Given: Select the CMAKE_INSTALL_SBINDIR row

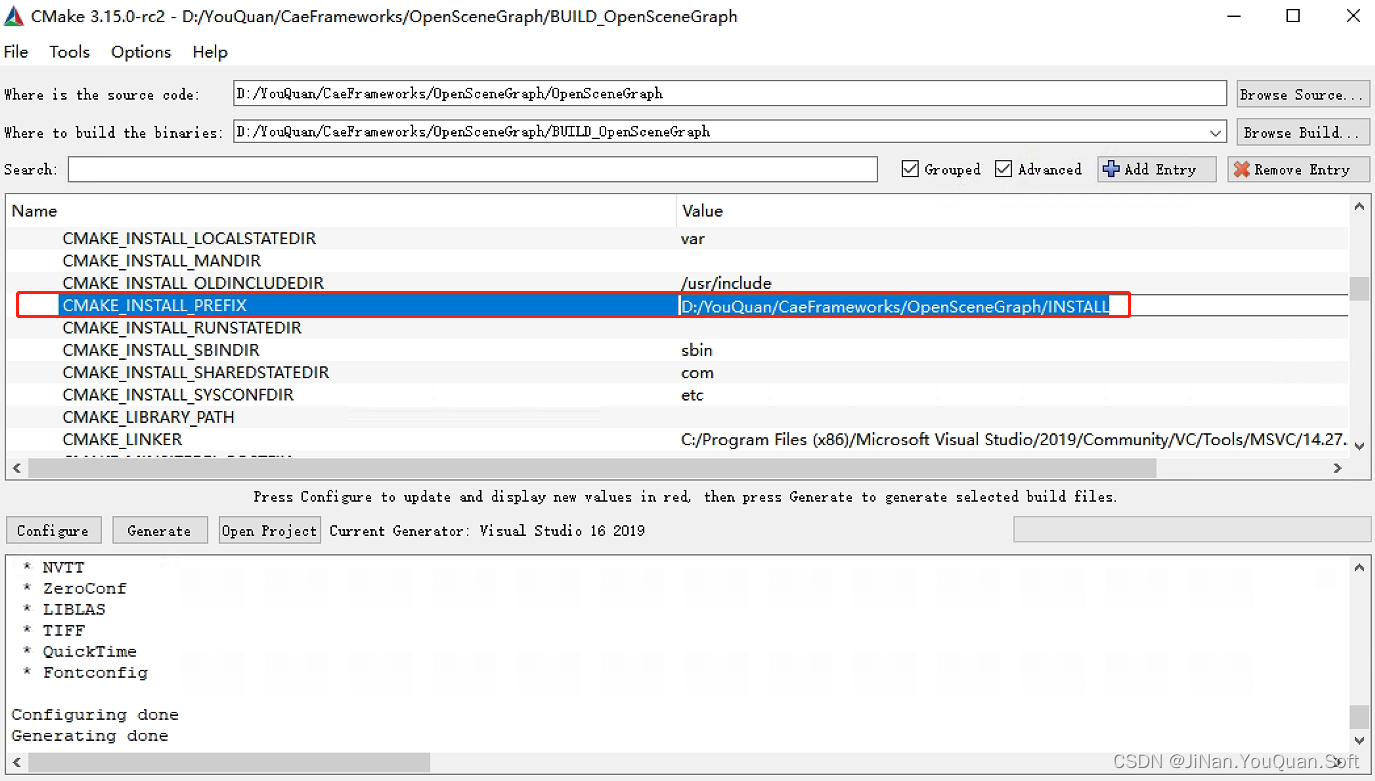Looking at the screenshot, I should click(678, 350).
